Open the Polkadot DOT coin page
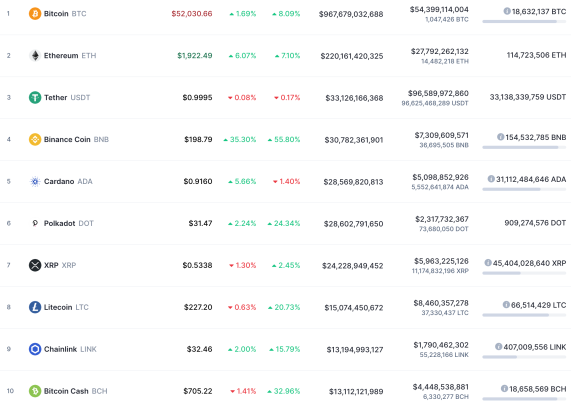571x406 pixels. (68, 223)
